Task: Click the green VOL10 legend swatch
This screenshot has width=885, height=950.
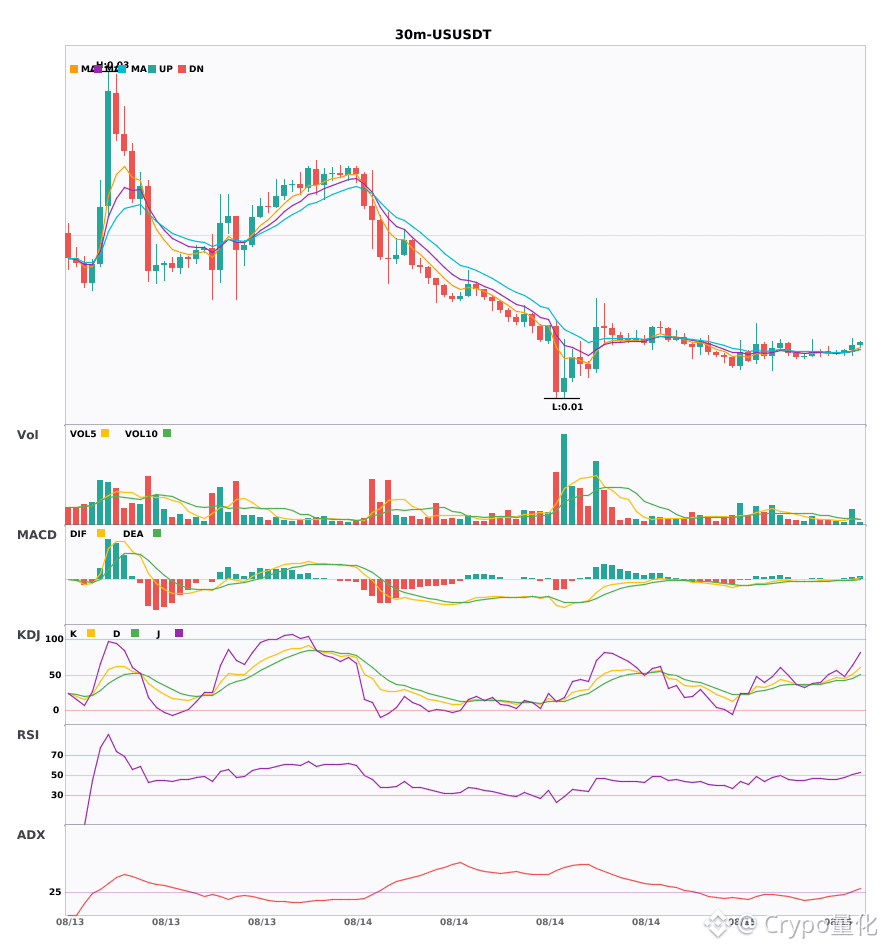Action: click(167, 433)
